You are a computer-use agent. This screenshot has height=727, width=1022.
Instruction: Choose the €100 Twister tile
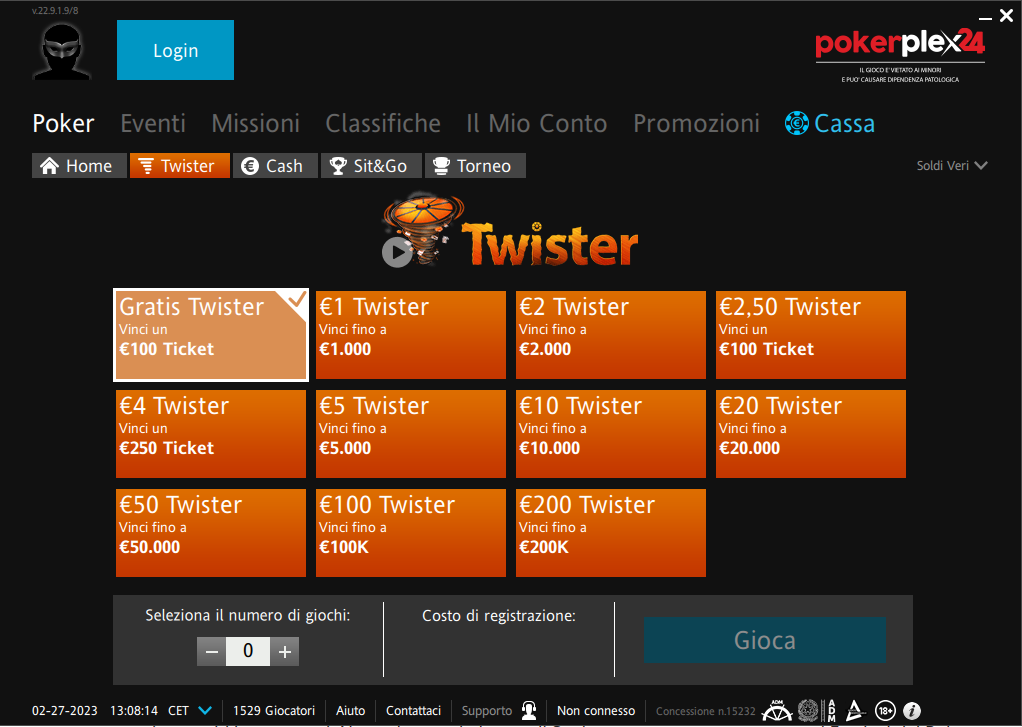411,533
